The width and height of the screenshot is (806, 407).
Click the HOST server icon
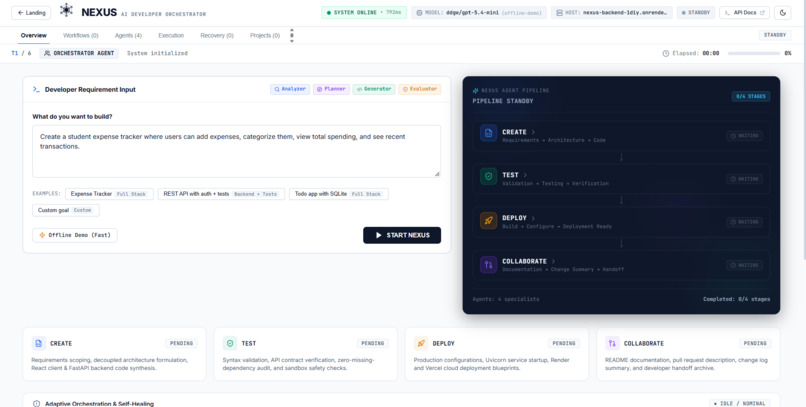[x=560, y=13]
